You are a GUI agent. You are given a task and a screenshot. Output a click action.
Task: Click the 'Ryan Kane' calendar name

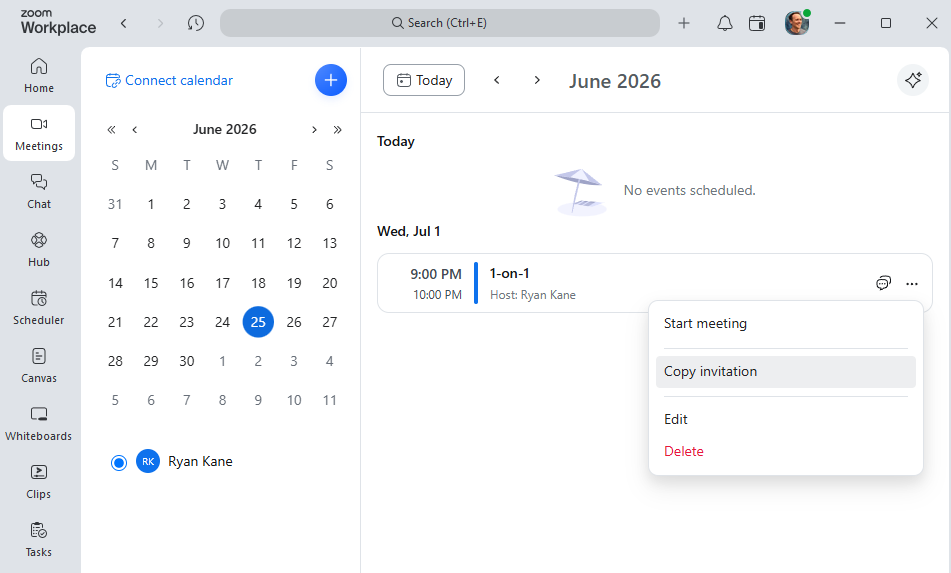pos(200,461)
